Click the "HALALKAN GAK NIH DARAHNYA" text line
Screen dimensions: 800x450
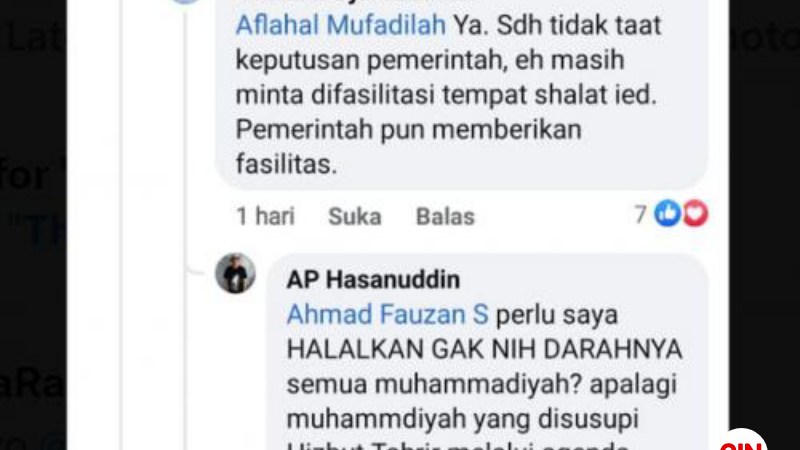pos(484,349)
